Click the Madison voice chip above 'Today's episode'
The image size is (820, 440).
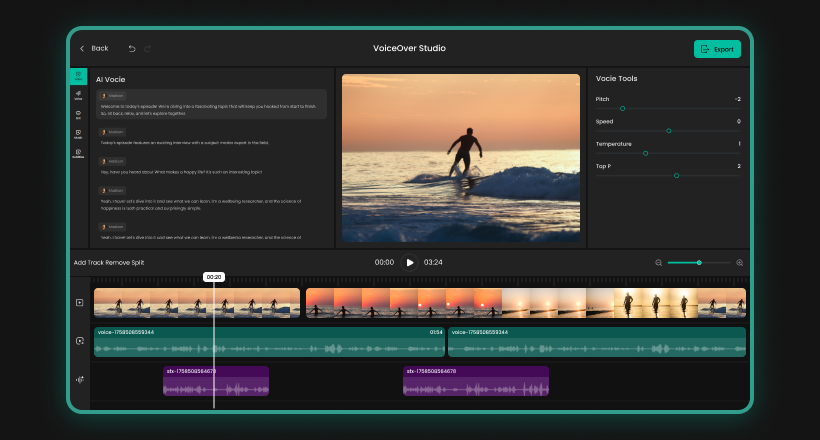(112, 132)
